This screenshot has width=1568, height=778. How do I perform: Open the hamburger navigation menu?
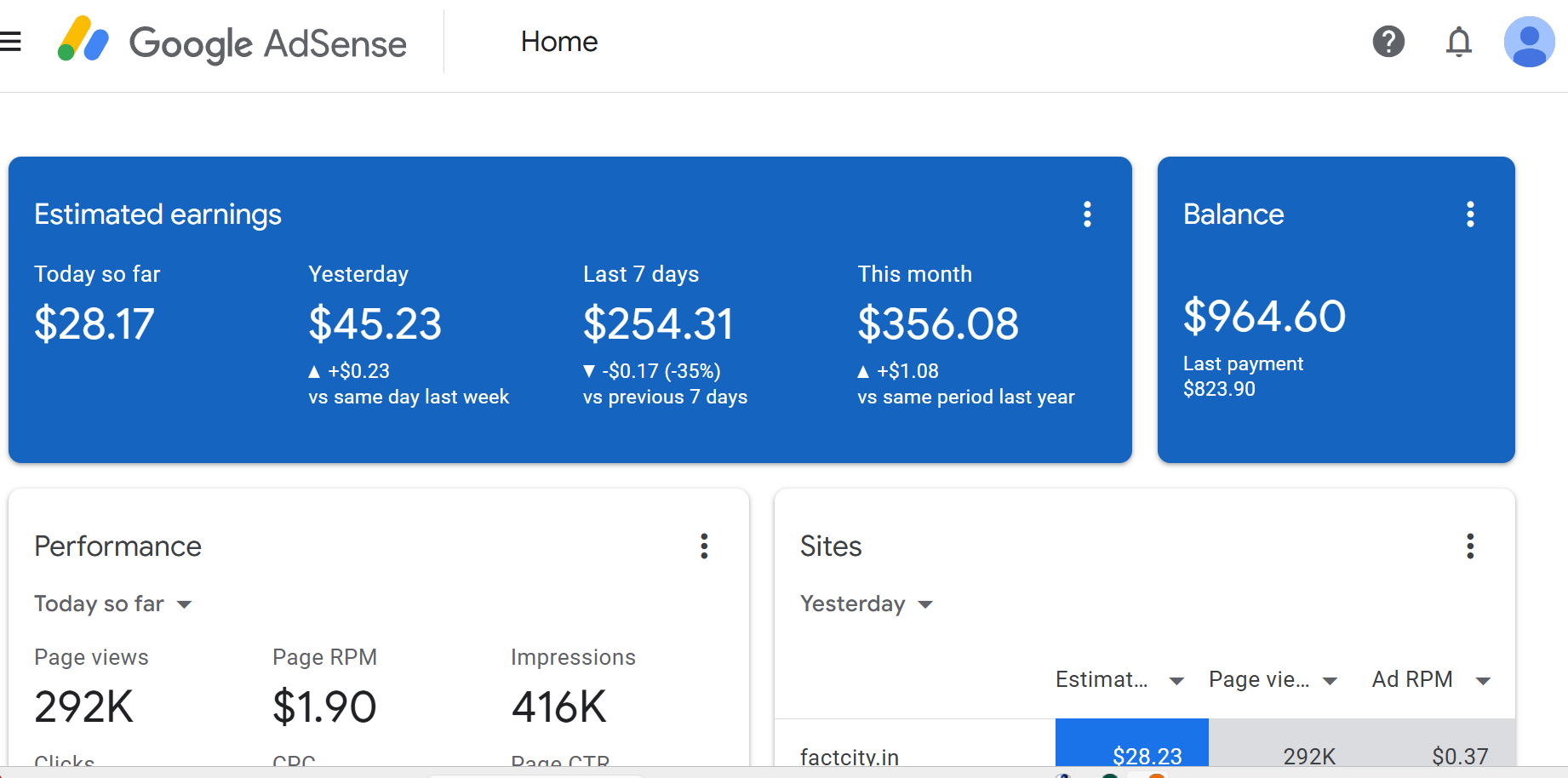click(11, 41)
